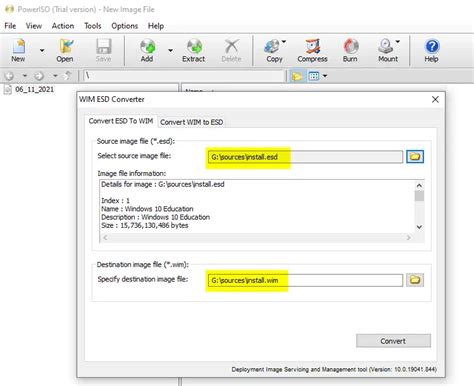Click the PowerISO title bar app icon

pos(9,9)
